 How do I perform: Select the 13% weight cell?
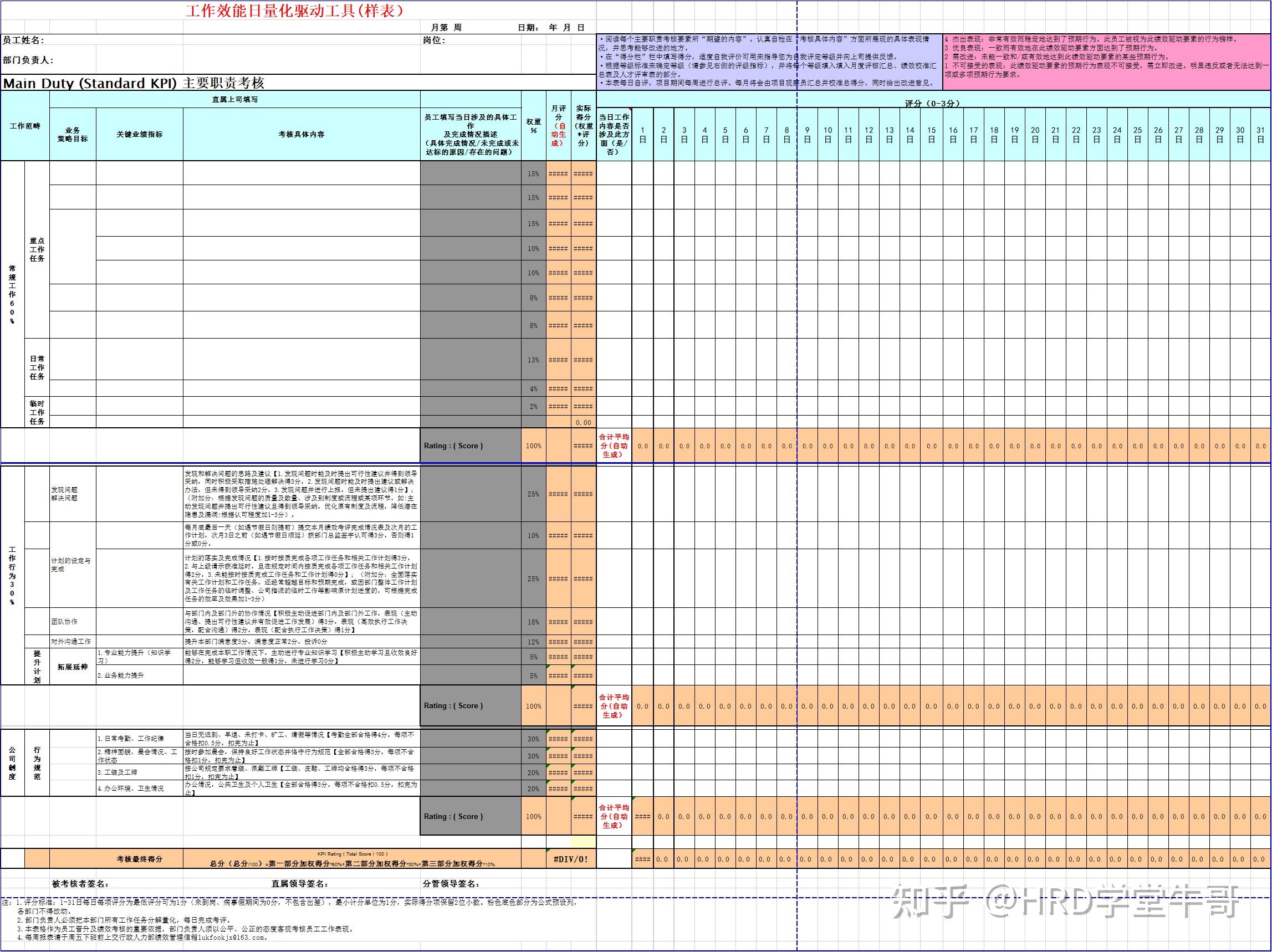(x=534, y=360)
